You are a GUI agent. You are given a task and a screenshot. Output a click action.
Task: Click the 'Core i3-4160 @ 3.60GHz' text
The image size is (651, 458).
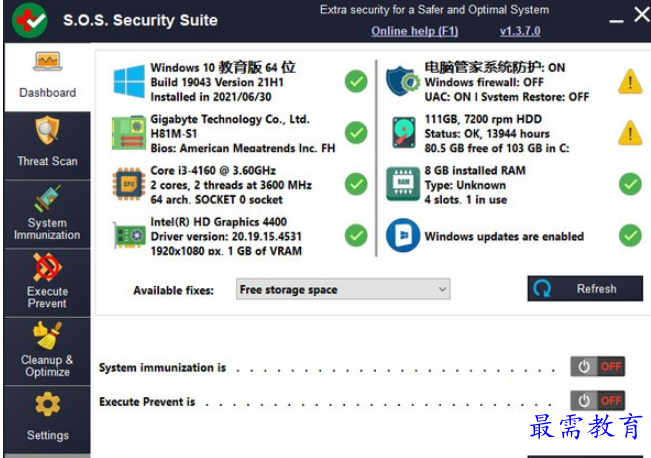point(213,170)
